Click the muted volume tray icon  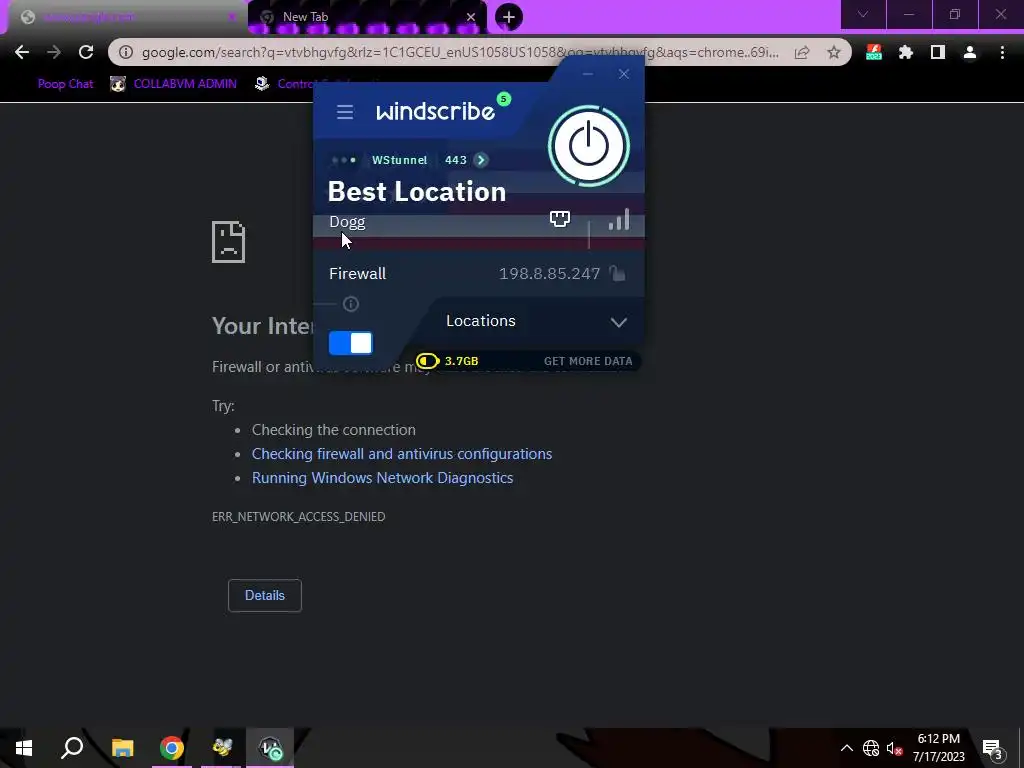(894, 748)
